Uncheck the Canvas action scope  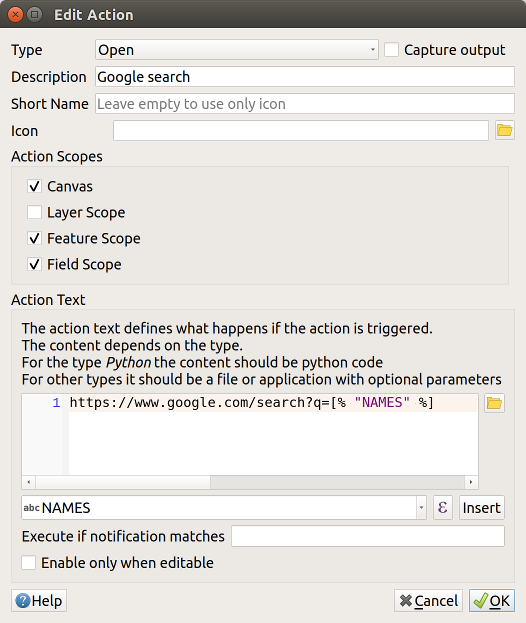click(x=34, y=186)
